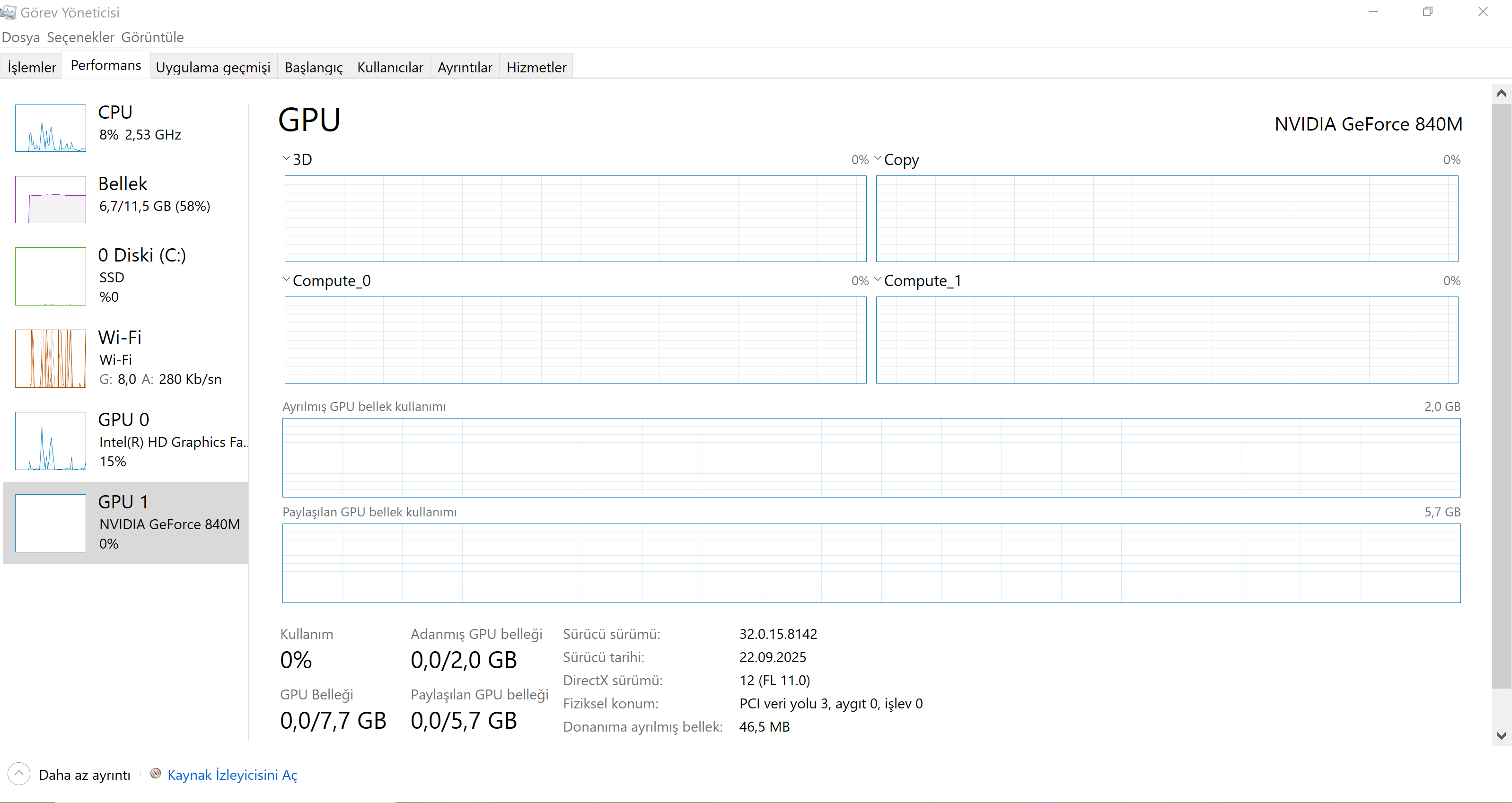Screen dimensions: 1512x803
Task: Open the Seçenekler menu
Action: 80,37
